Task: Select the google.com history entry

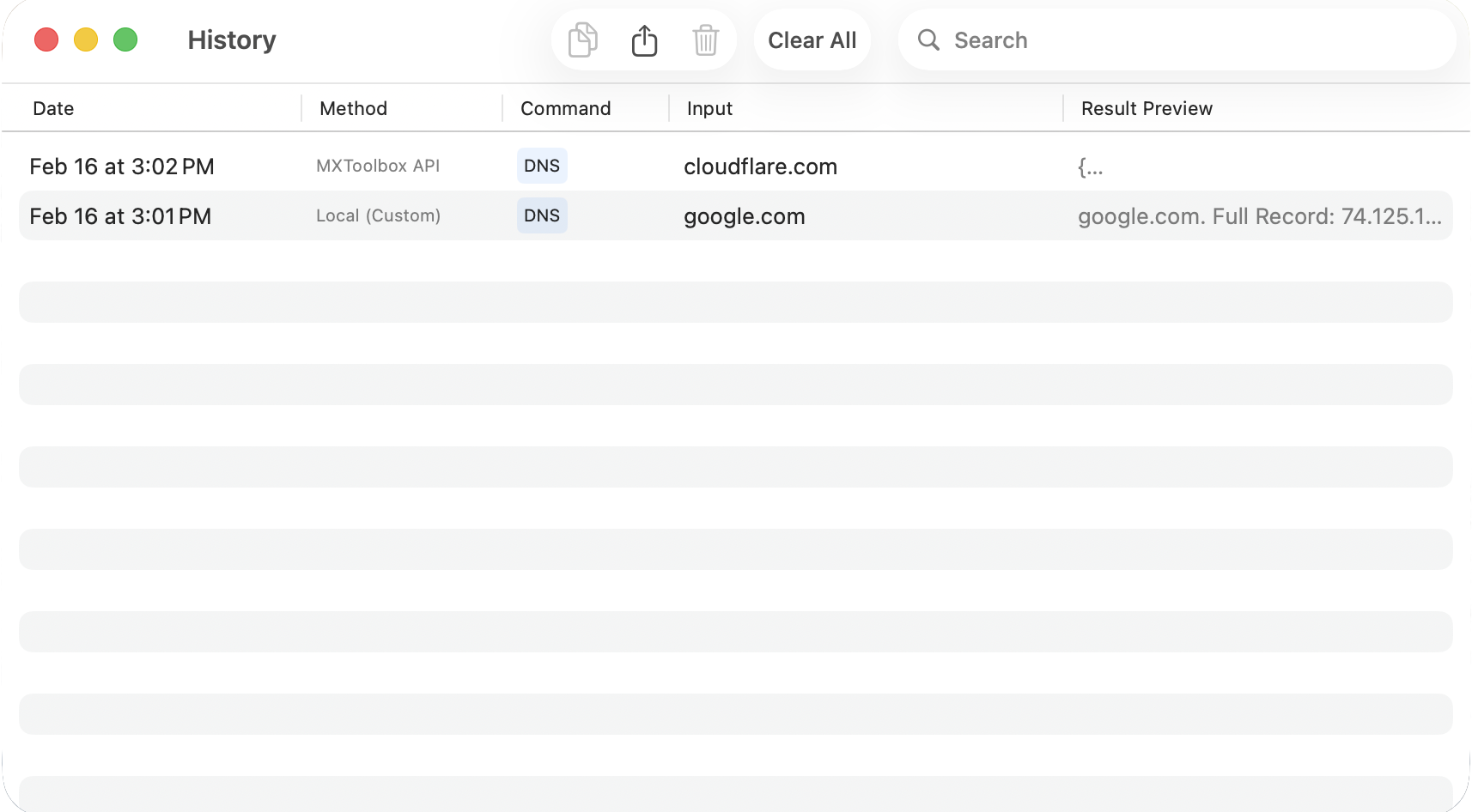Action: click(x=744, y=216)
